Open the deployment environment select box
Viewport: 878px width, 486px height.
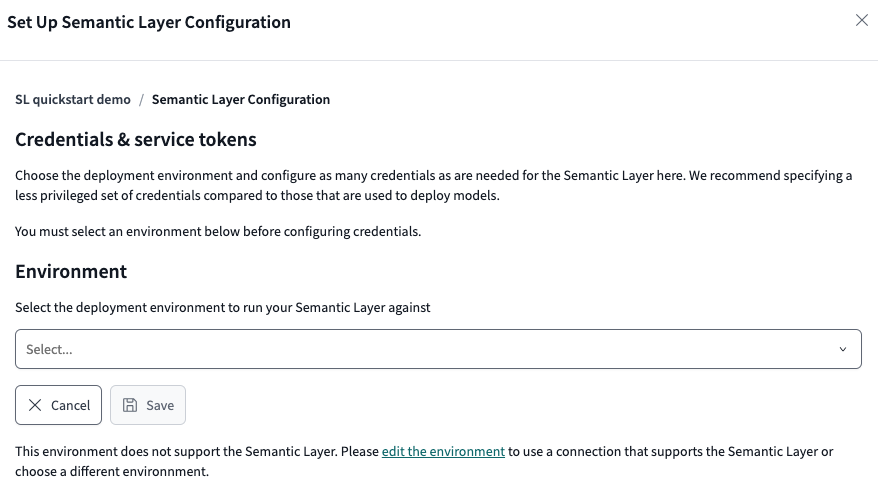[x=438, y=350]
